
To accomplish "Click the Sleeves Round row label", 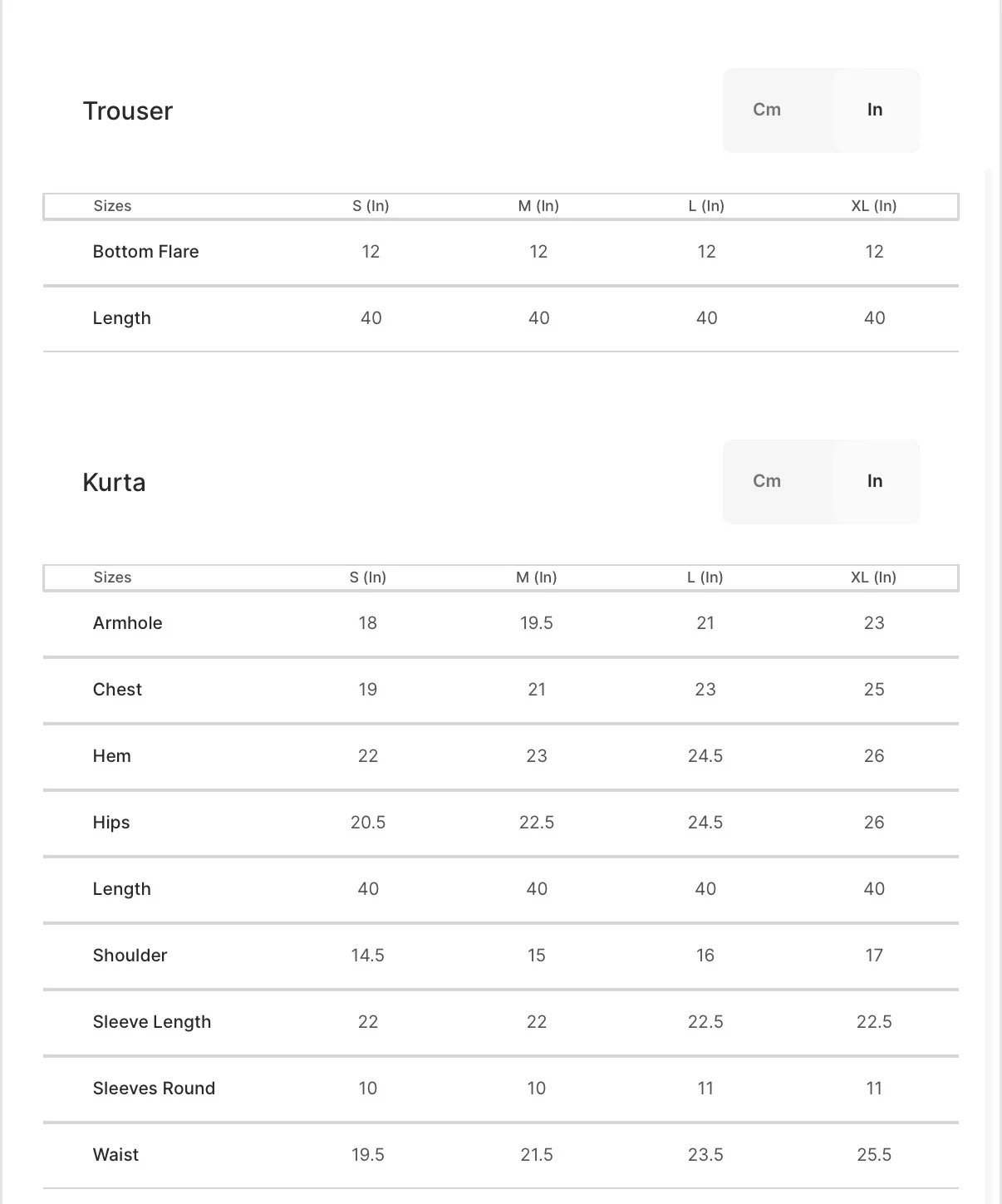I will point(154,1089).
